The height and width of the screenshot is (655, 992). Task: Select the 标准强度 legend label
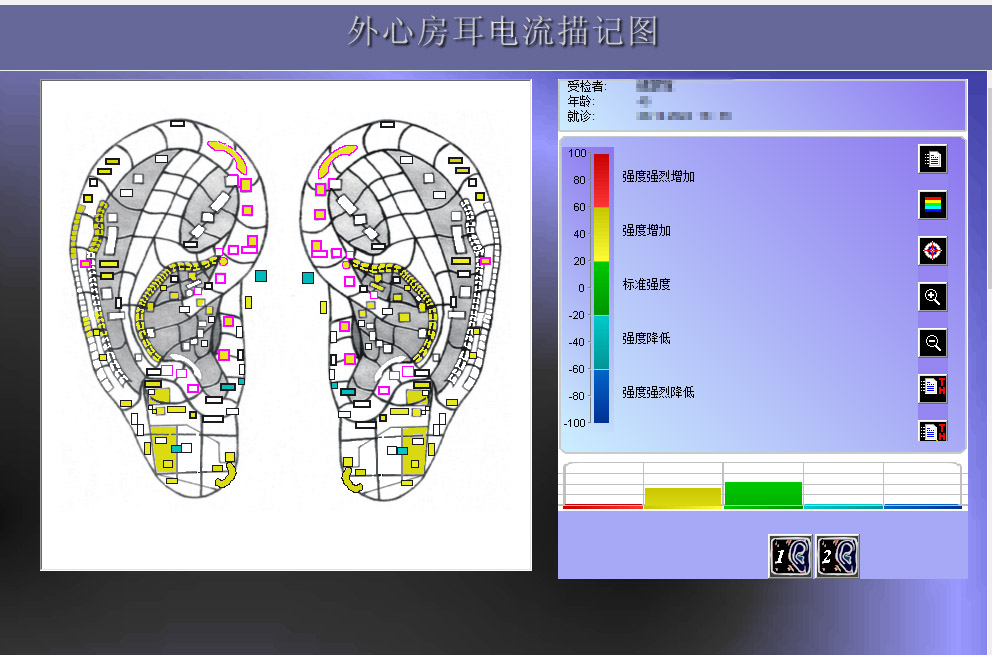pyautogui.click(x=646, y=285)
